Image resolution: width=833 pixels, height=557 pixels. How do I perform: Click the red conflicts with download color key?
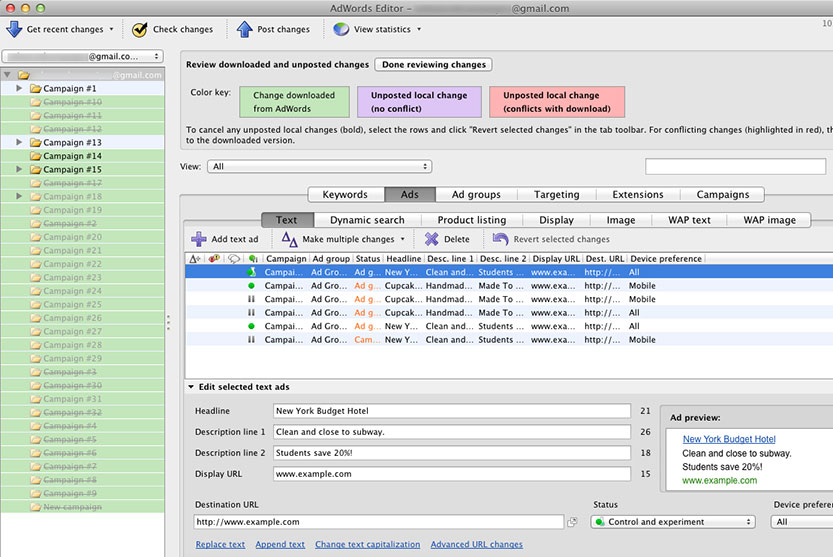click(557, 102)
